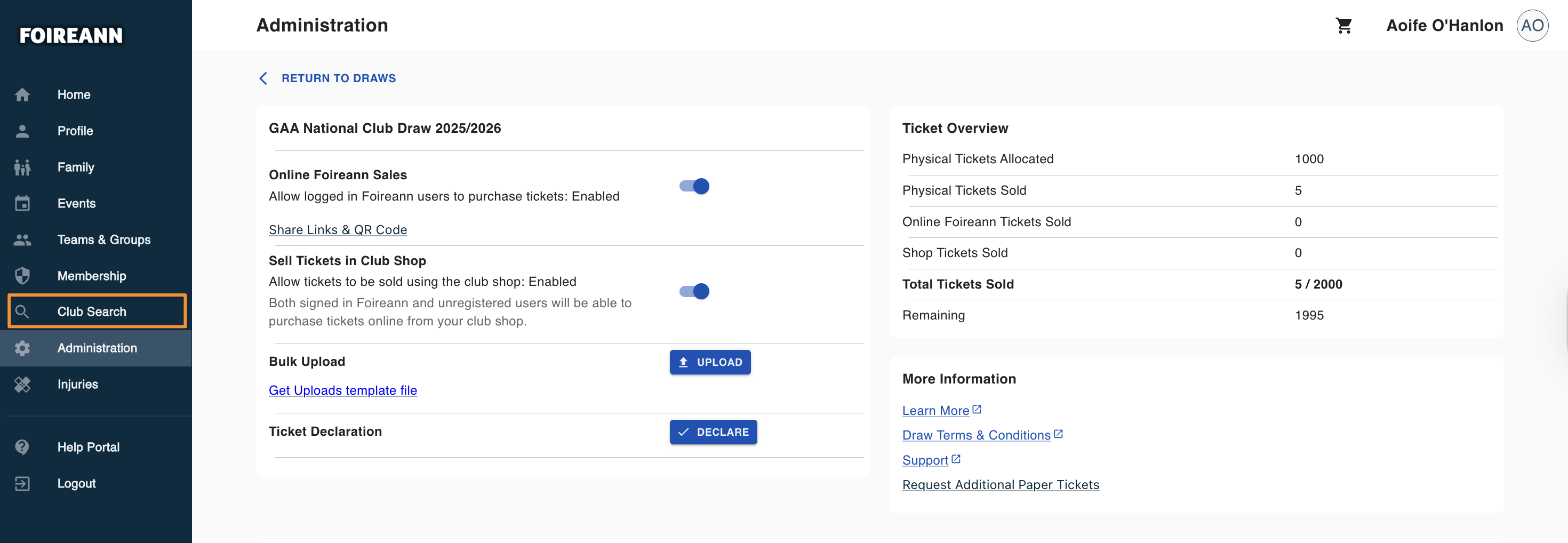Click the Declare button
1568x543 pixels.
point(713,432)
